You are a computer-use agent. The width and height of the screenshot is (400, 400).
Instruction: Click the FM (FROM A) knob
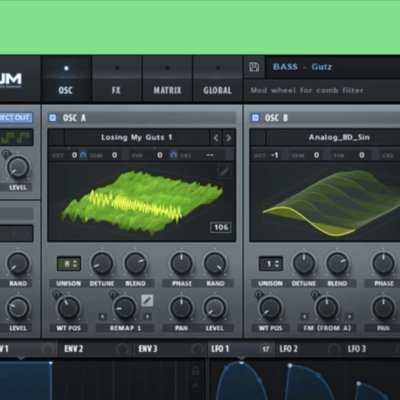(327, 308)
